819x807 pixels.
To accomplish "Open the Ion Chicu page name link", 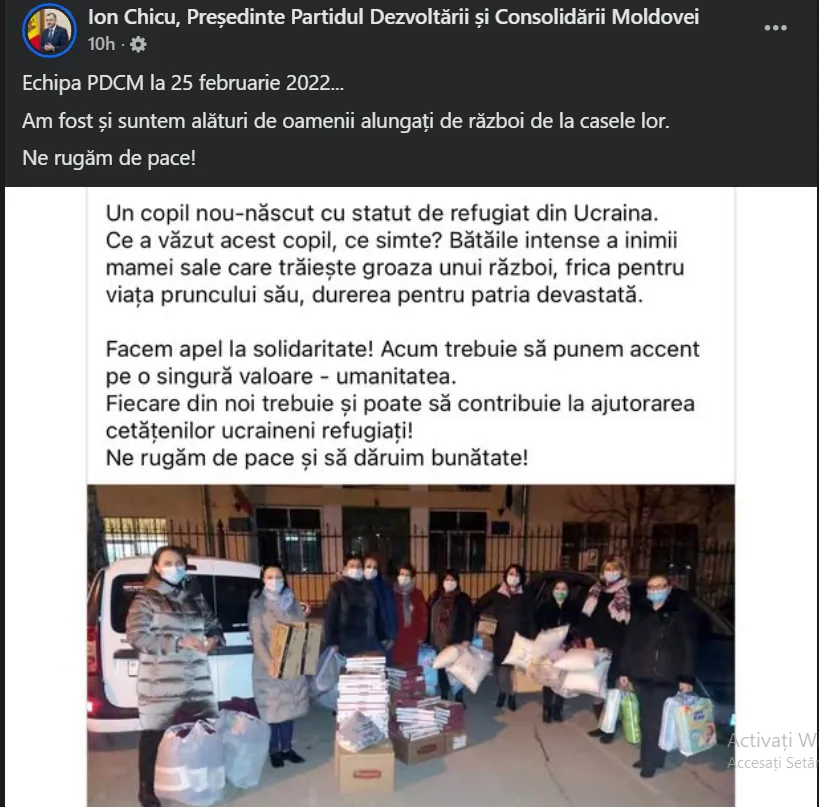I will point(393,17).
